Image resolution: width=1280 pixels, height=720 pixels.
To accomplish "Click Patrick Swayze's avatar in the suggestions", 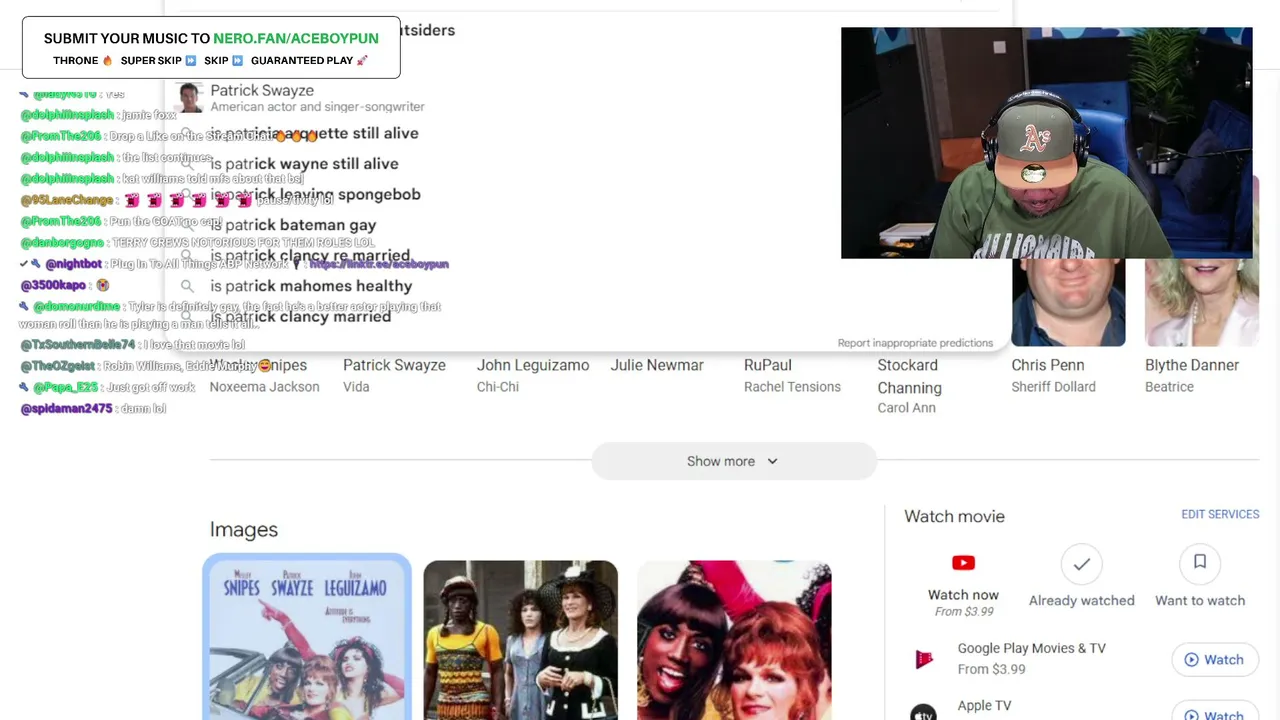I will click(189, 97).
